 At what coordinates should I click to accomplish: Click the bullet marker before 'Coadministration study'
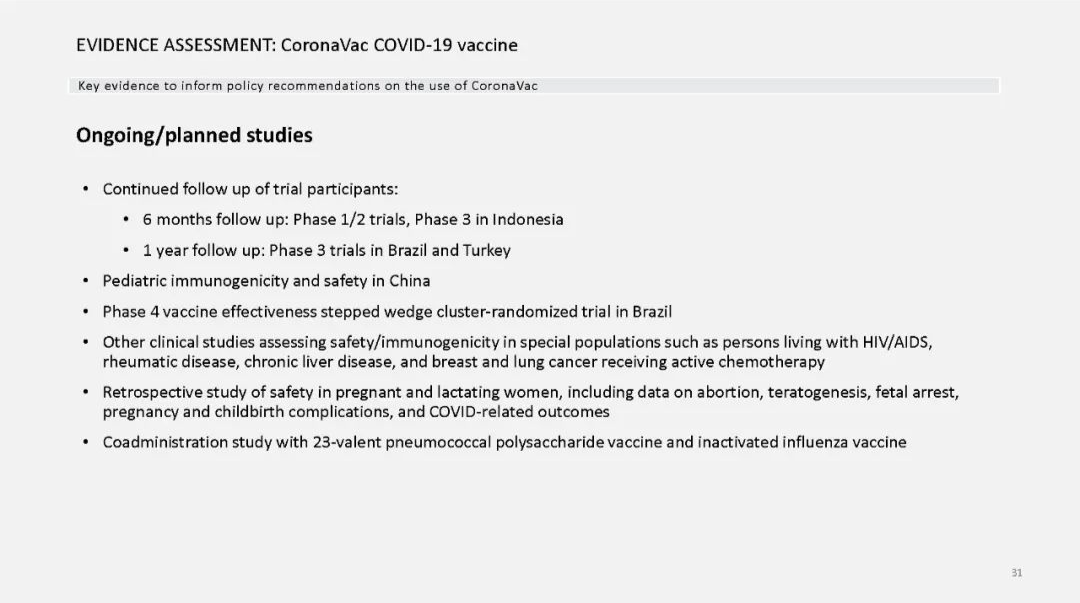[x=85, y=442]
